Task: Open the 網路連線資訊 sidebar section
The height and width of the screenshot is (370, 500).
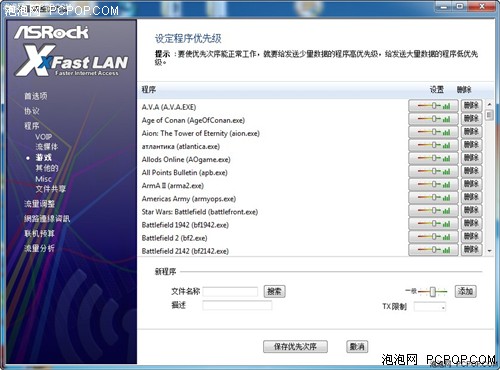Action: tap(47, 219)
